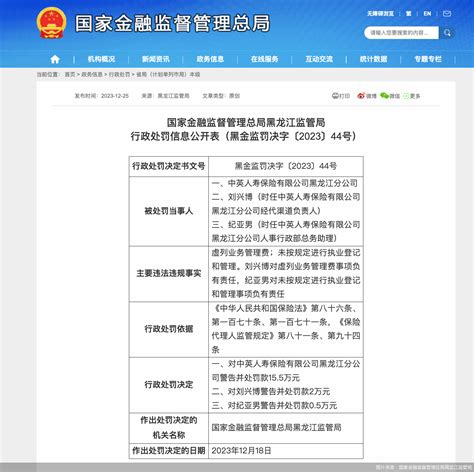Click table label 行政处罚决定书文号
Image resolution: width=474 pixels, height=472 pixels.
169,166
